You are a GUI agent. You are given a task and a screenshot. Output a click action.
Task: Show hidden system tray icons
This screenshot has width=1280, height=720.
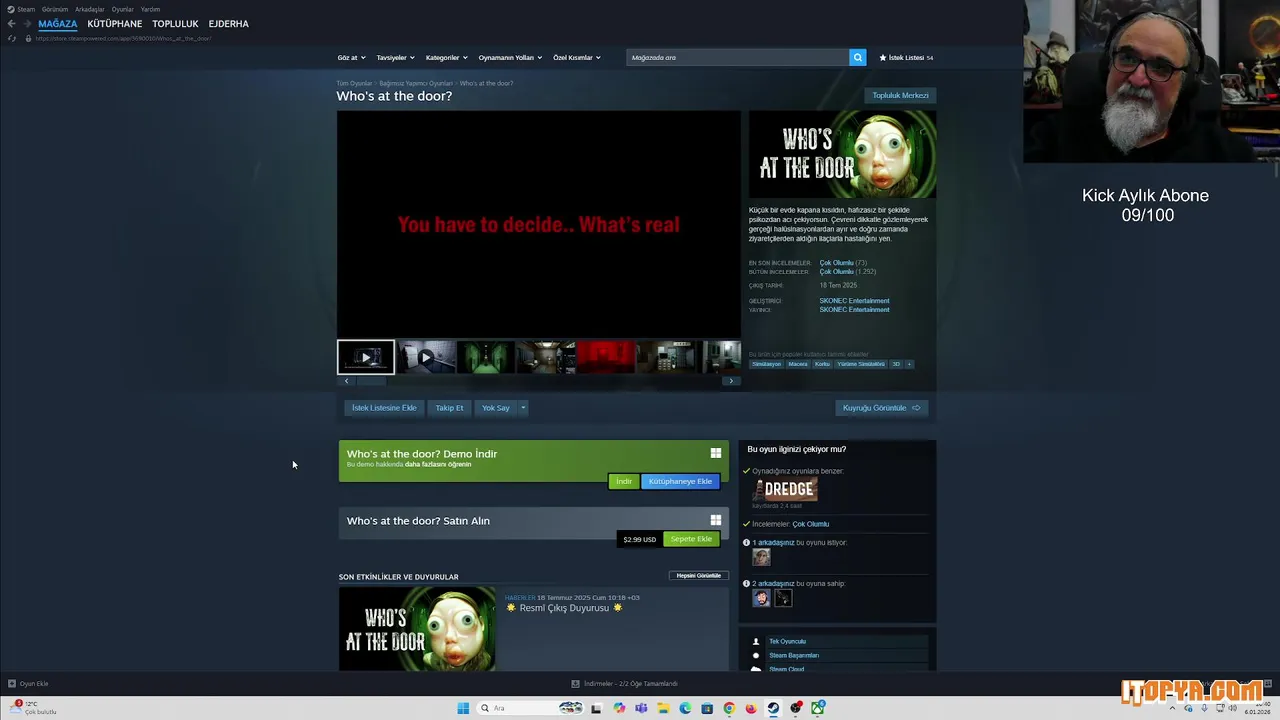click(1173, 708)
